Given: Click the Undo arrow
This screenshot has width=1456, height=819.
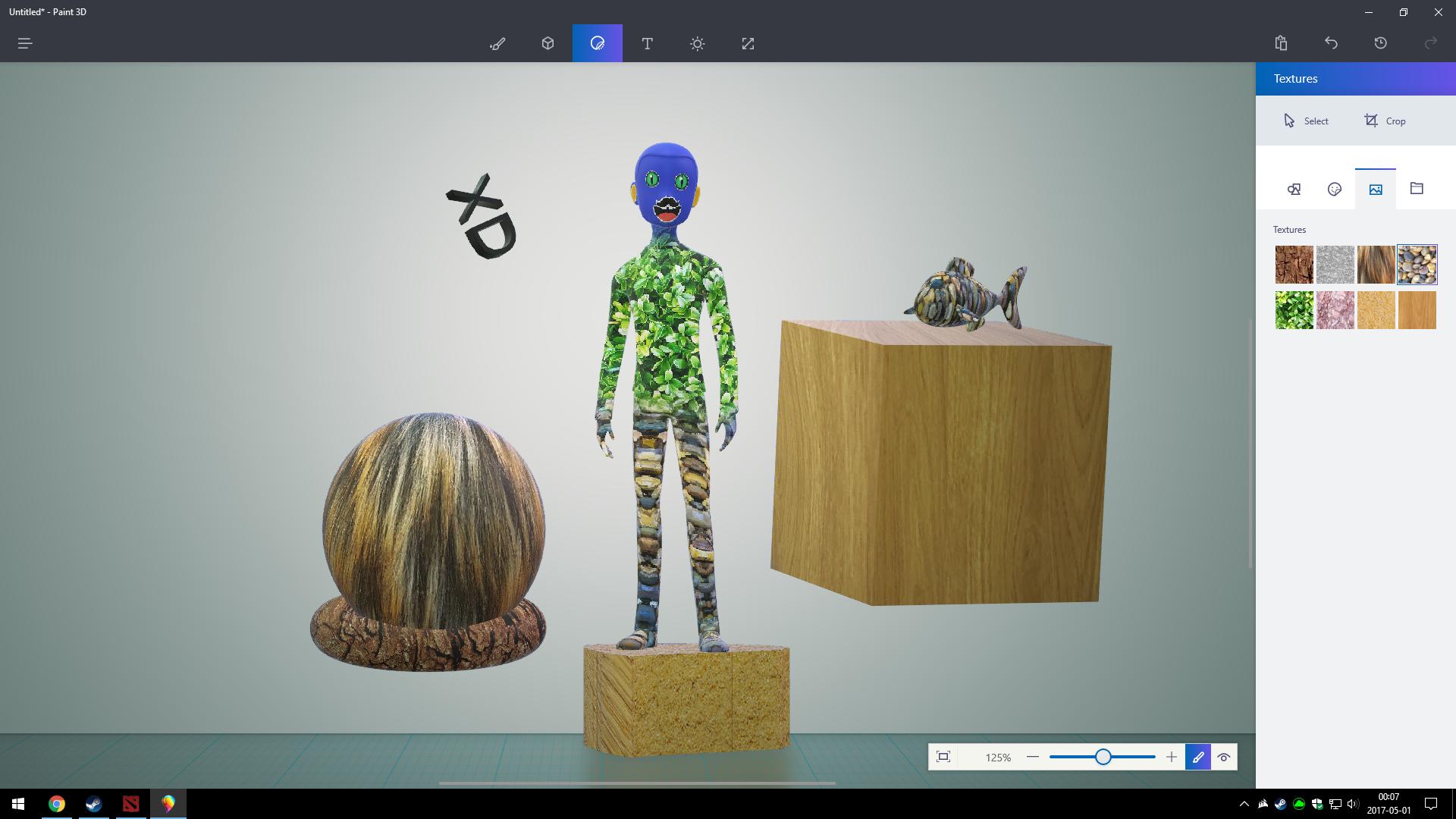Looking at the screenshot, I should (x=1331, y=43).
